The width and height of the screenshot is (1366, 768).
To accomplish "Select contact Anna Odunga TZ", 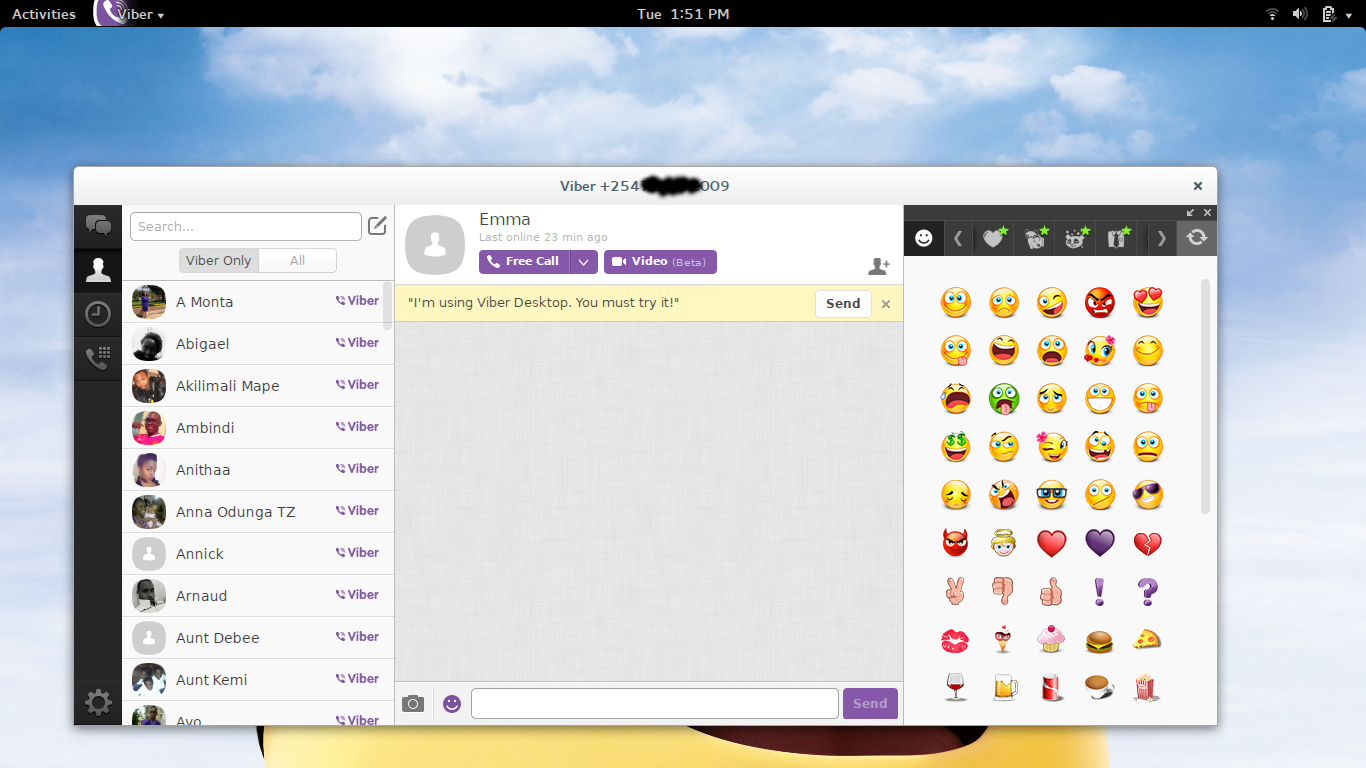I will (258, 512).
